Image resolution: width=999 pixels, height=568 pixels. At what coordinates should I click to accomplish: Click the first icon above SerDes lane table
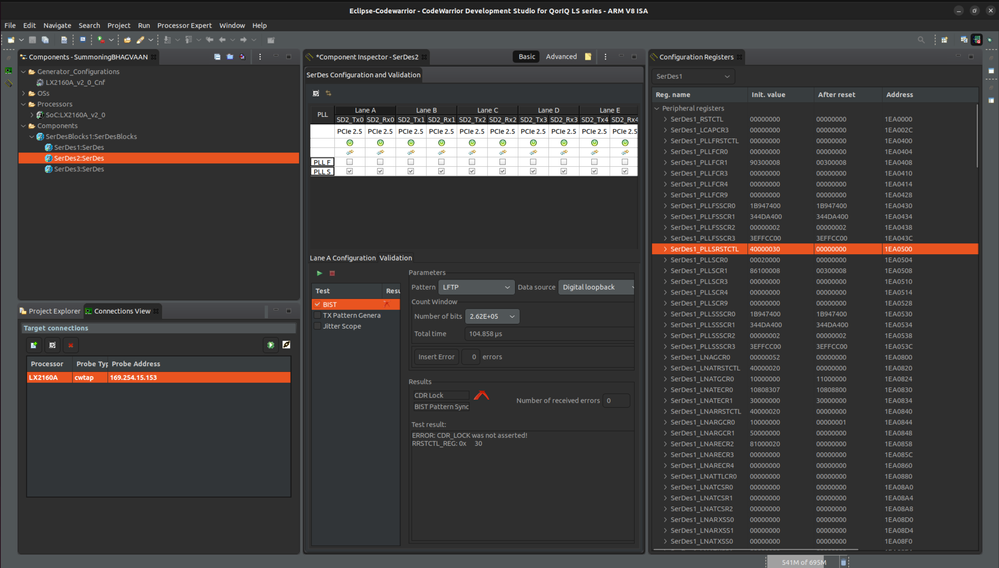(x=315, y=94)
